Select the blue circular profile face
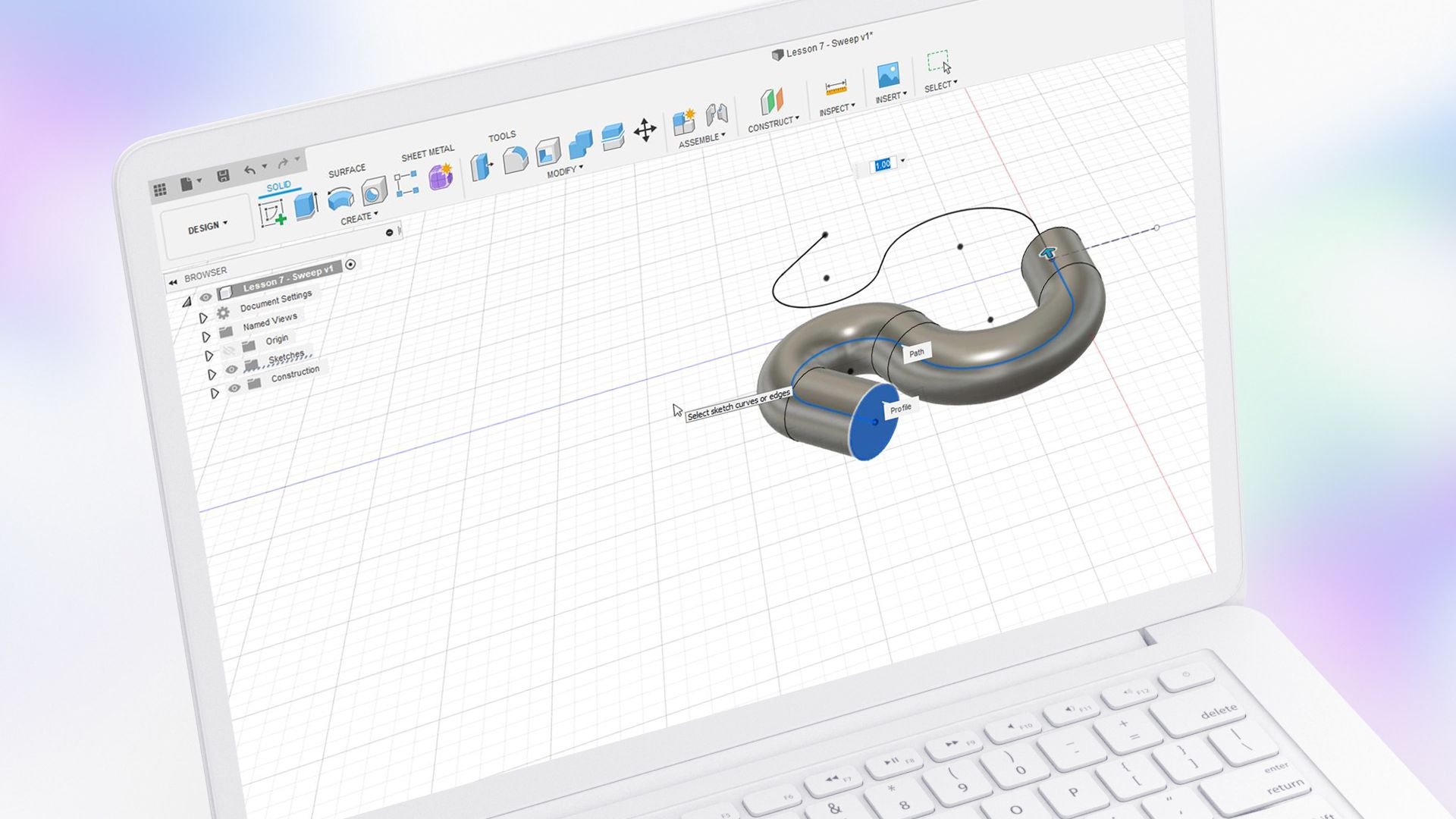 (x=874, y=422)
